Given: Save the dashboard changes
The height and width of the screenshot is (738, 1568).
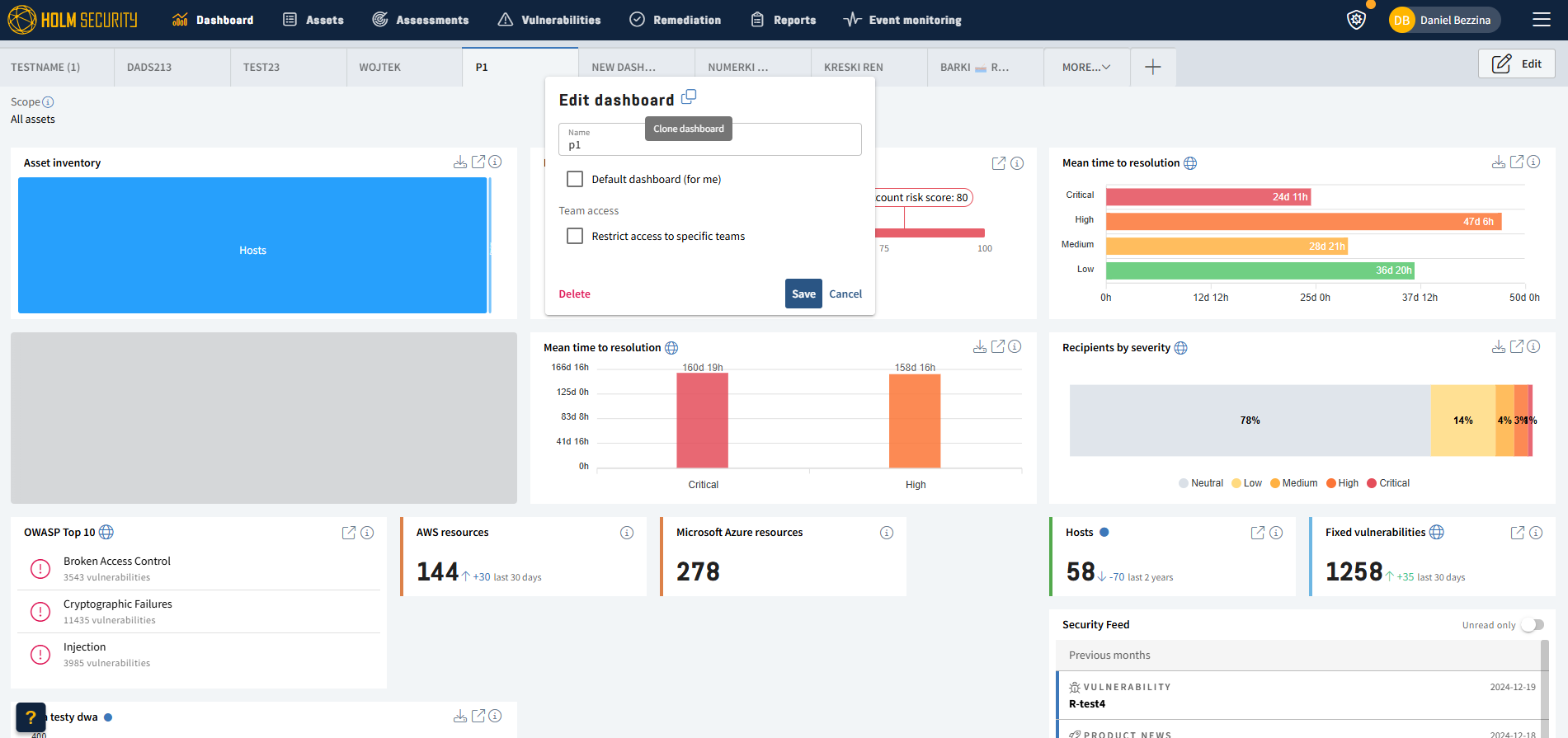Looking at the screenshot, I should tap(803, 294).
